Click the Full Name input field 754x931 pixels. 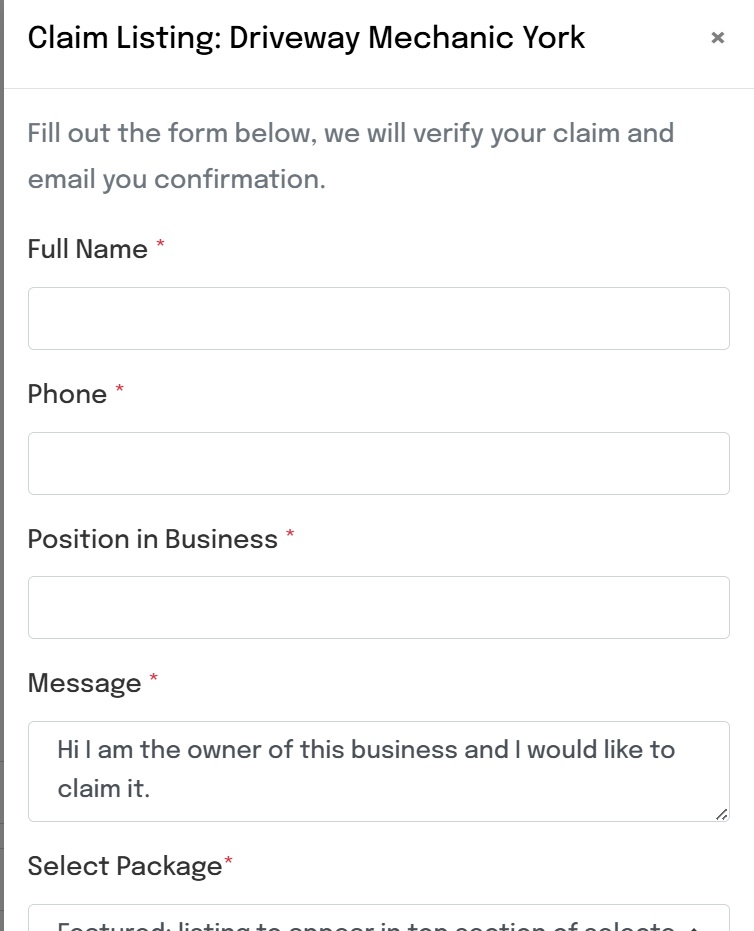(378, 319)
